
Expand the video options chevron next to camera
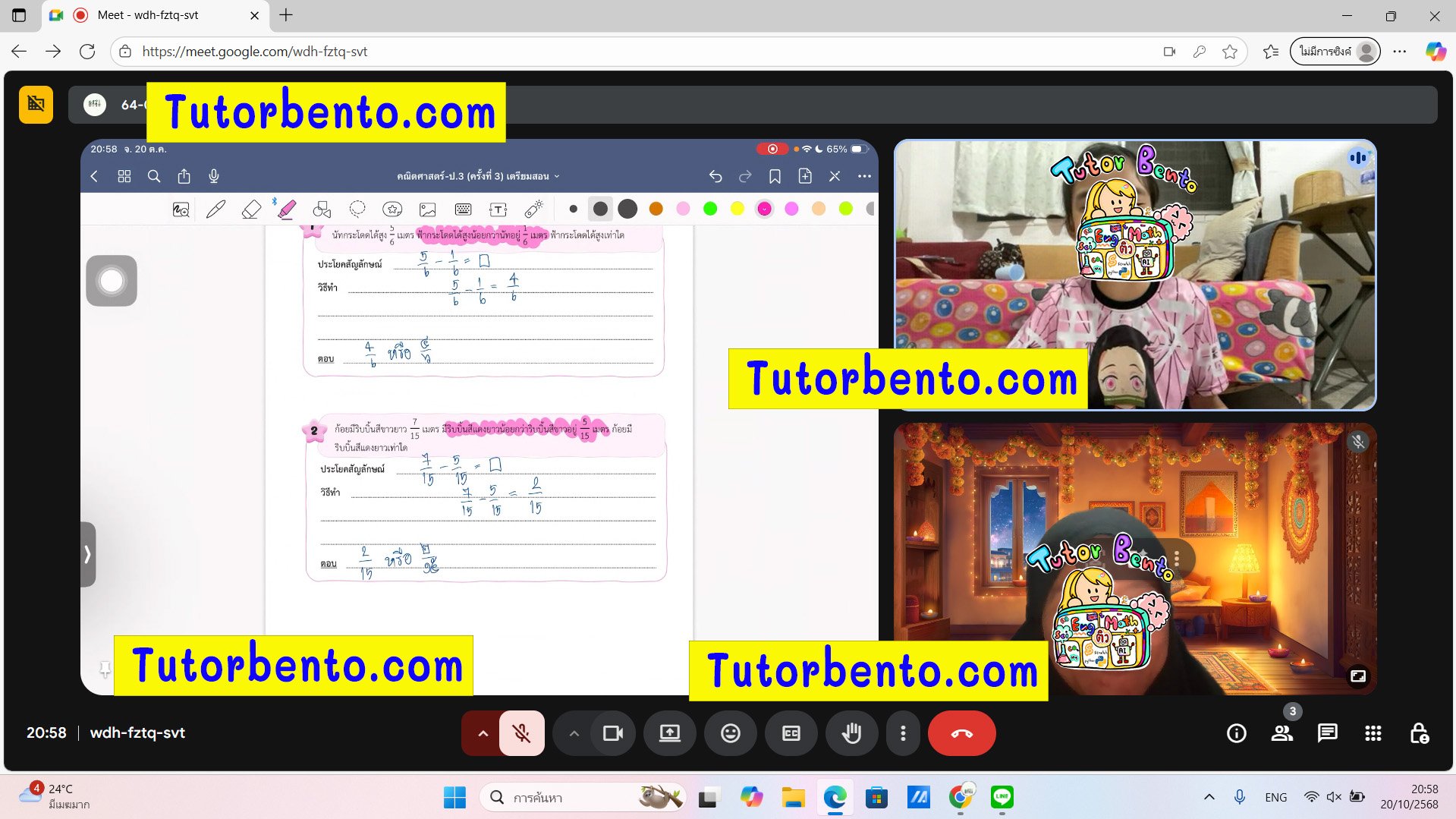coord(574,733)
